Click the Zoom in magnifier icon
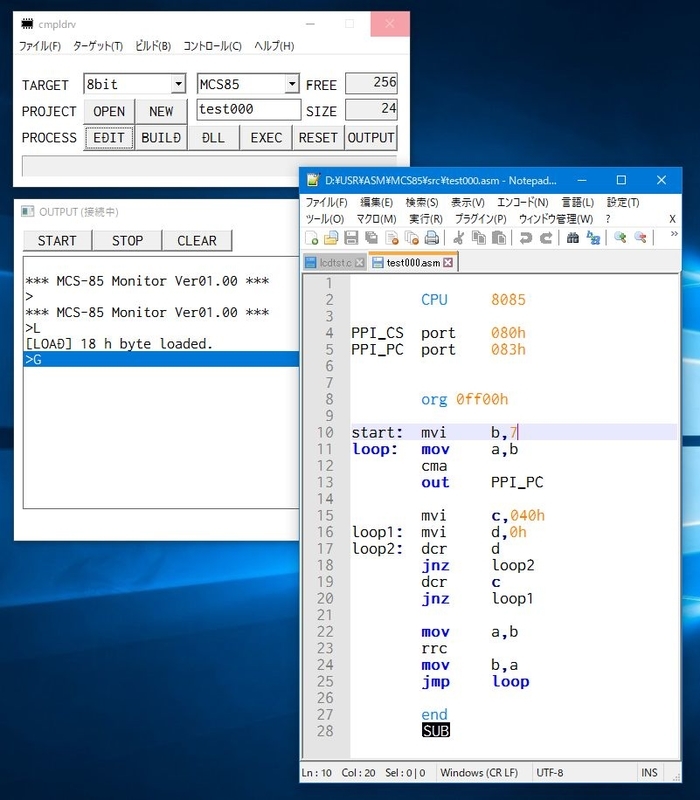The height and width of the screenshot is (800, 700). (x=620, y=238)
